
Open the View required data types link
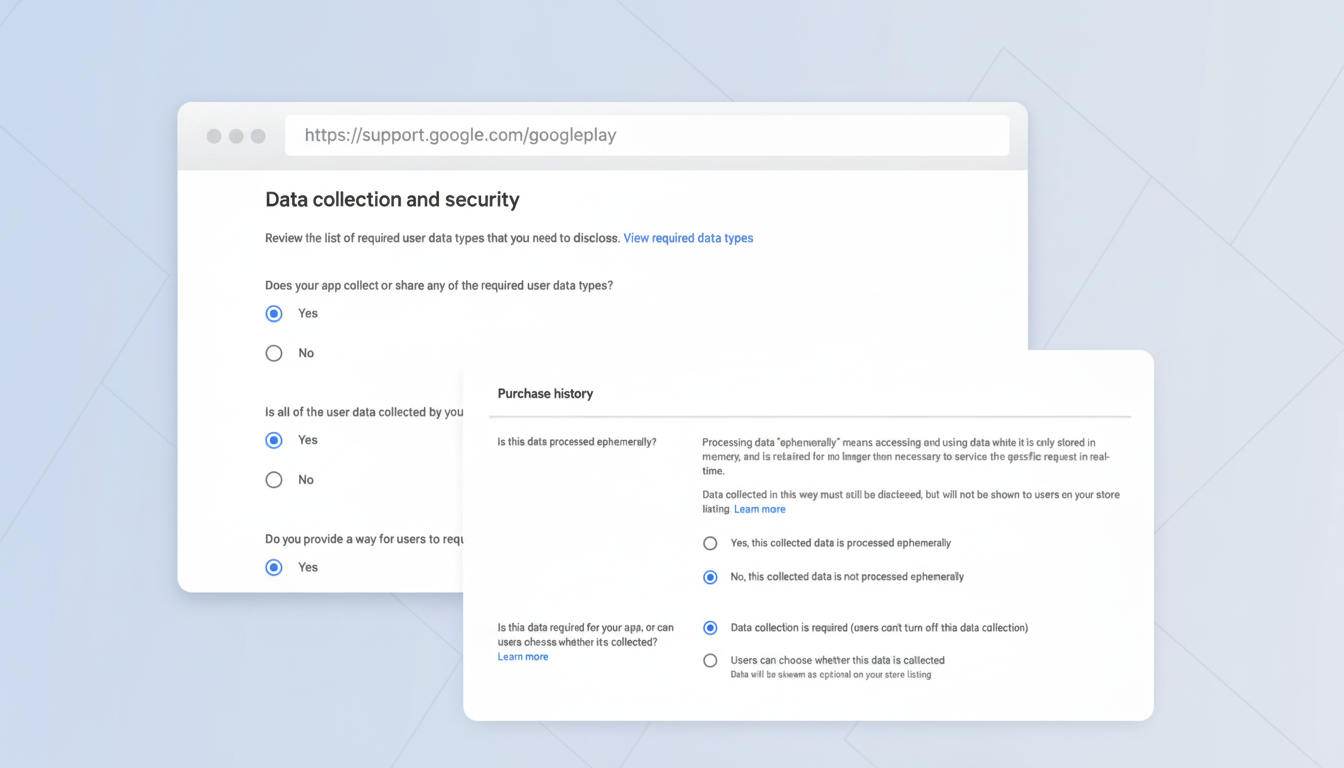[x=688, y=238]
